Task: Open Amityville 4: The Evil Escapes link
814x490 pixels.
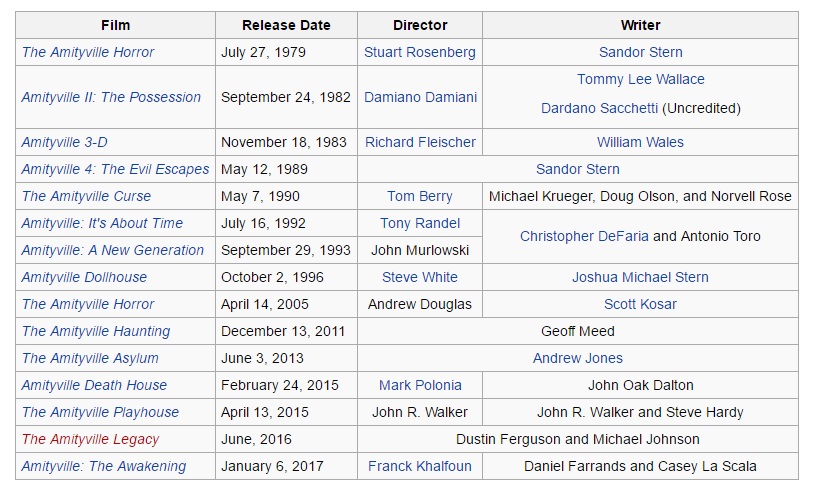Action: click(115, 169)
